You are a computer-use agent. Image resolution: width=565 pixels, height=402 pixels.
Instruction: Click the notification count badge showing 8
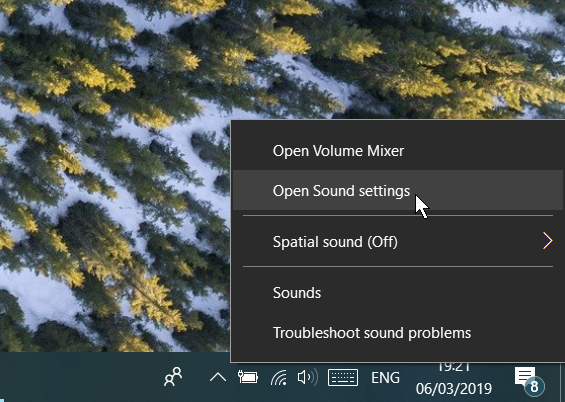[x=534, y=387]
